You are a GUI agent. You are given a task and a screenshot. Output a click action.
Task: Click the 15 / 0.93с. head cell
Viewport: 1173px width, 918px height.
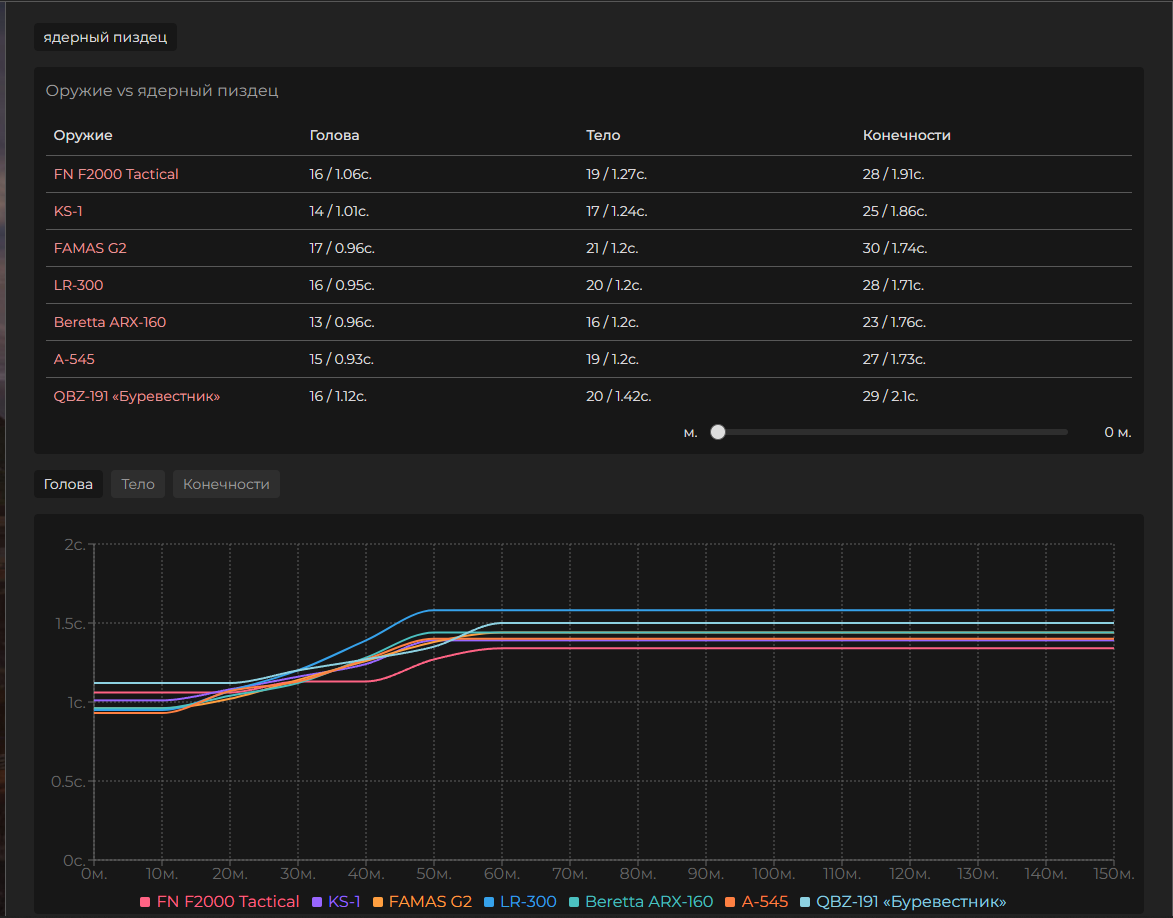tap(341, 359)
